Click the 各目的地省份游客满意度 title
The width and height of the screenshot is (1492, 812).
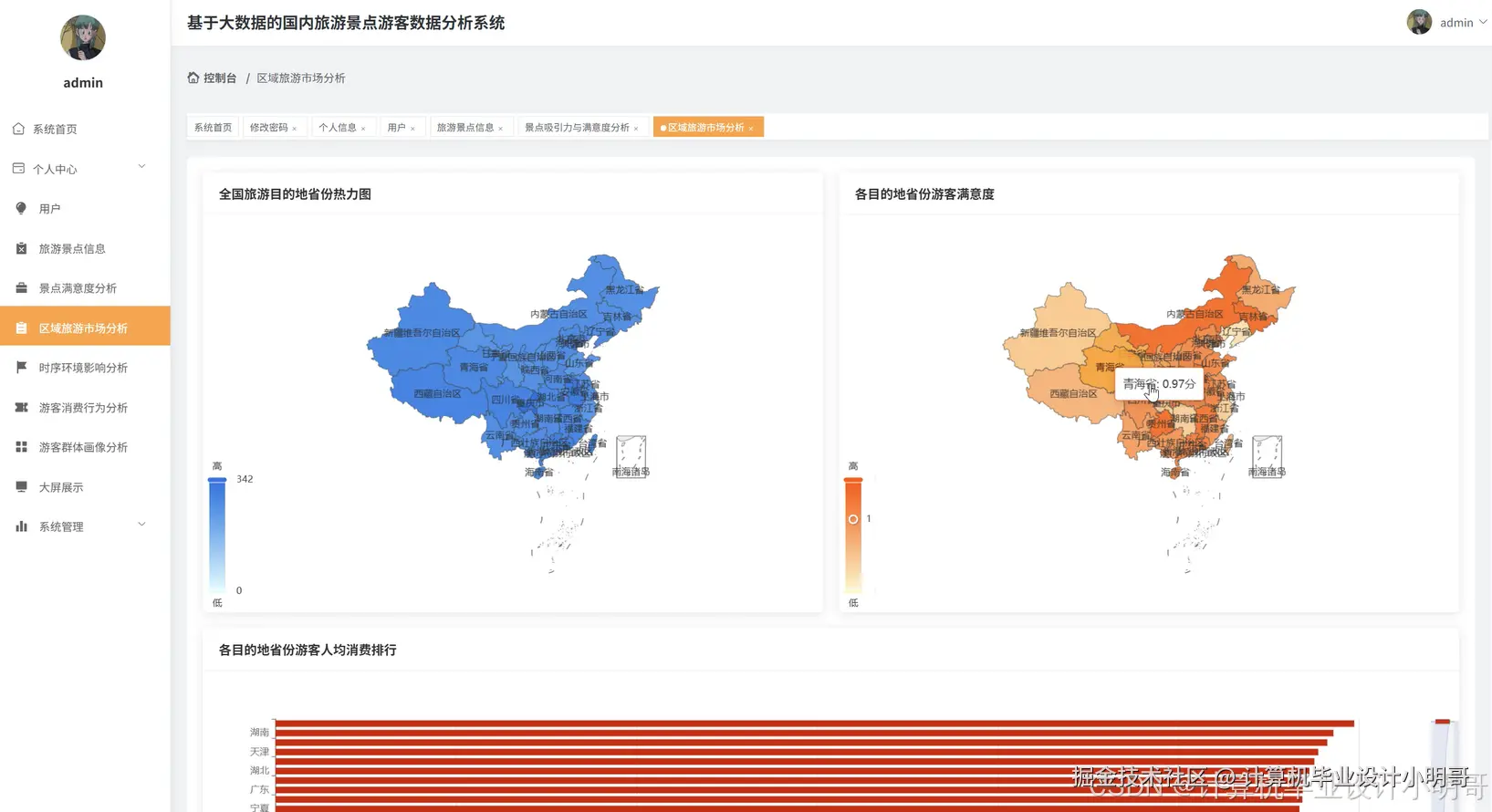coord(924,194)
